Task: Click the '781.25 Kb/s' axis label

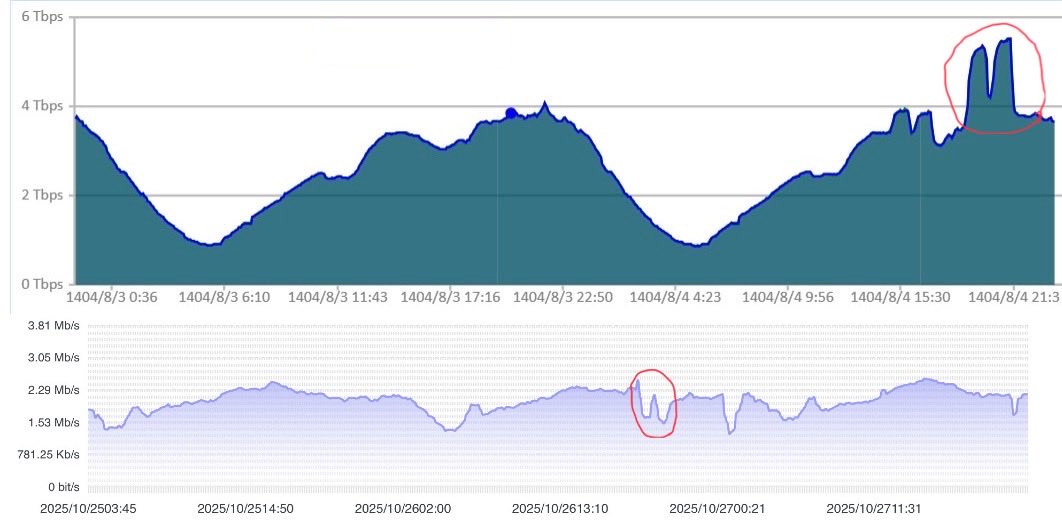Action: pyautogui.click(x=48, y=454)
